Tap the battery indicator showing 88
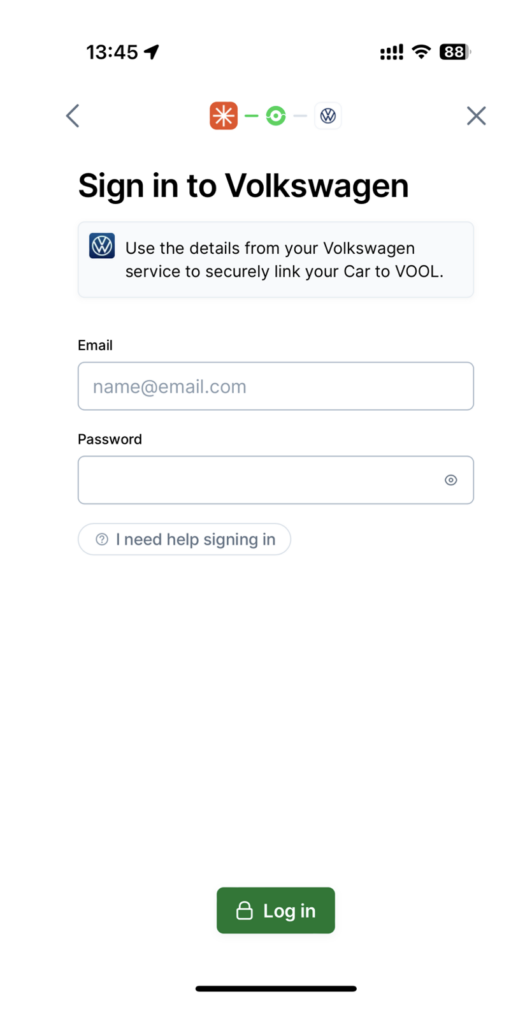The height and width of the screenshot is (1024, 511). coord(455,52)
